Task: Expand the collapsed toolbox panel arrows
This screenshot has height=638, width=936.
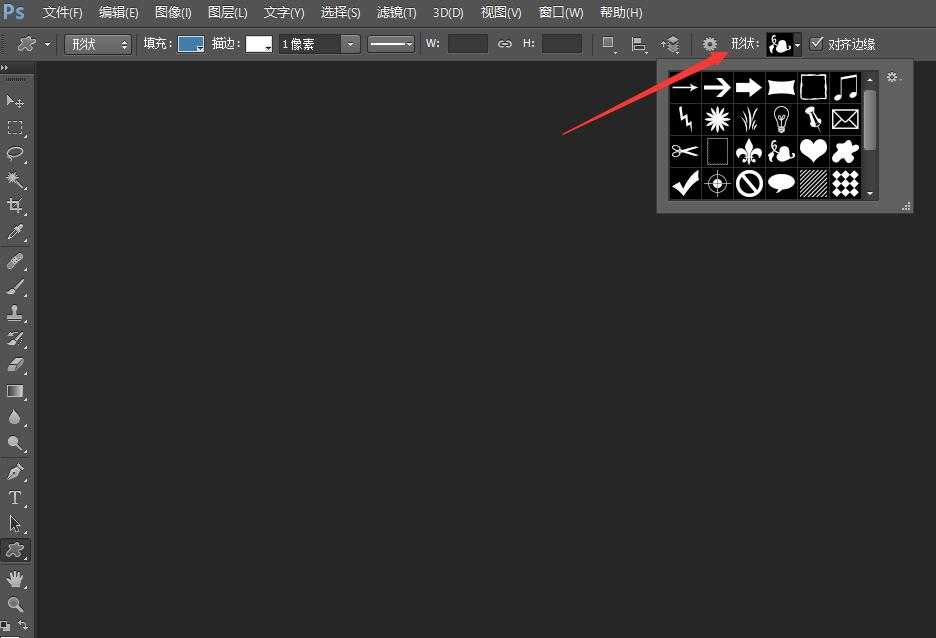Action: (x=4, y=67)
